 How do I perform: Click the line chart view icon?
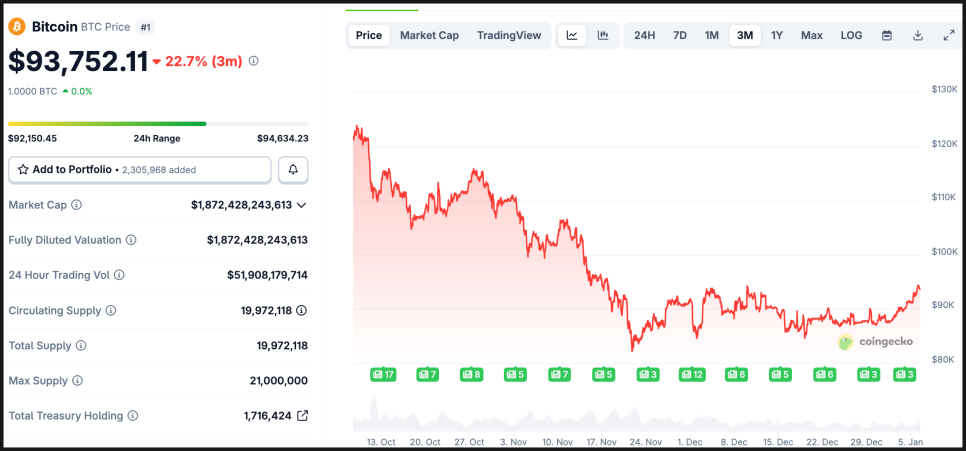click(x=572, y=36)
